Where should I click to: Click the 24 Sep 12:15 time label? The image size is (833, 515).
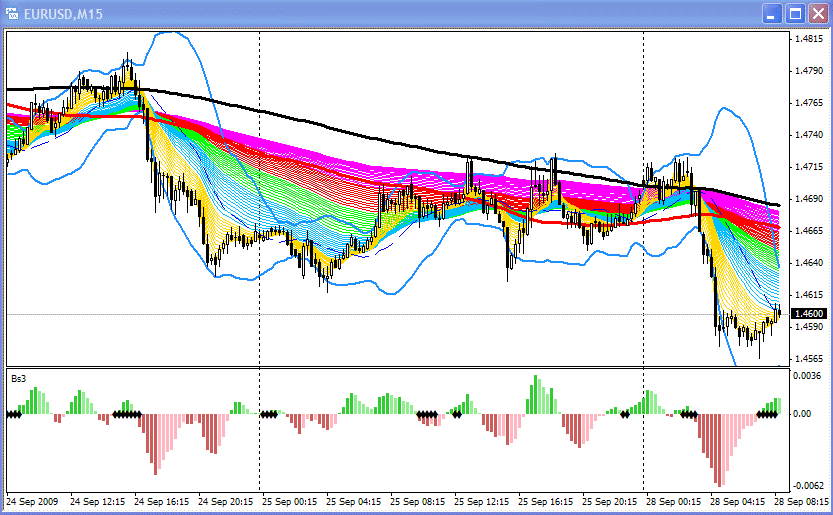pyautogui.click(x=97, y=501)
